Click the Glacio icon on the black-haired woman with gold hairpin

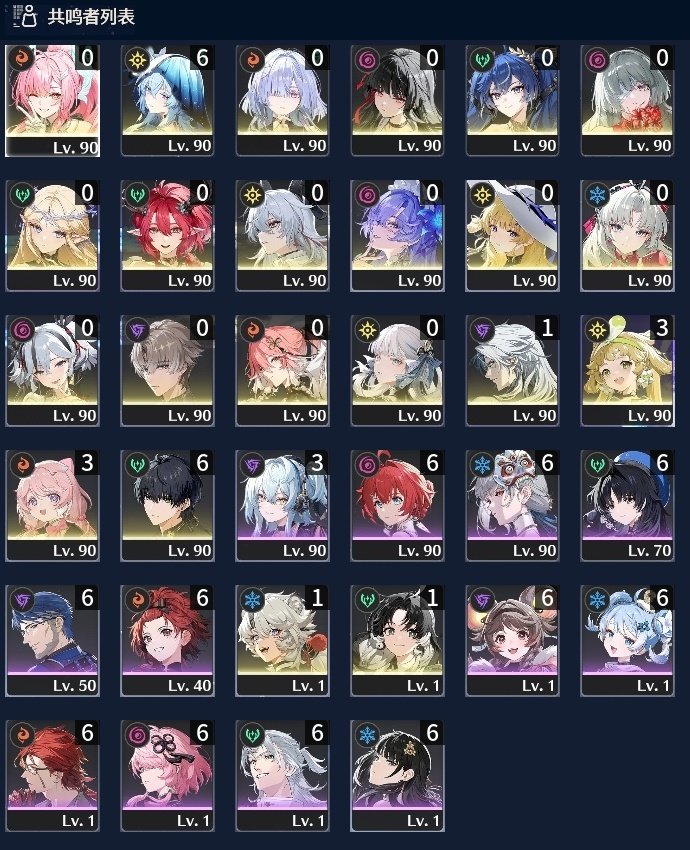368,735
